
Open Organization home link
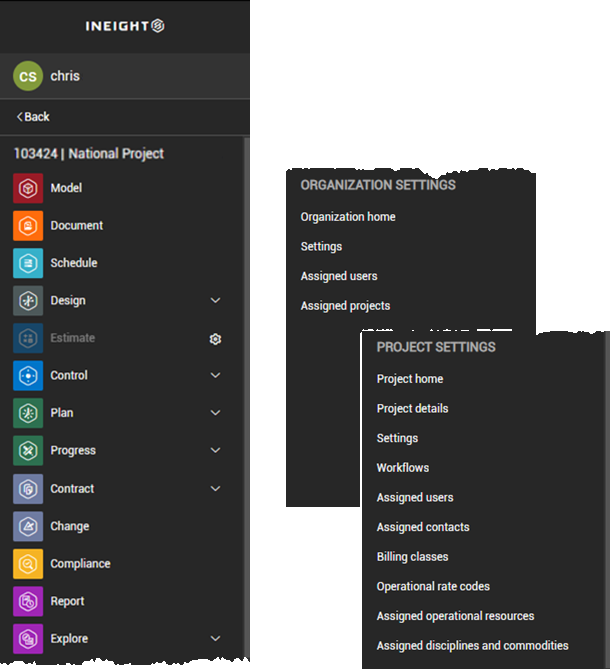pos(348,217)
